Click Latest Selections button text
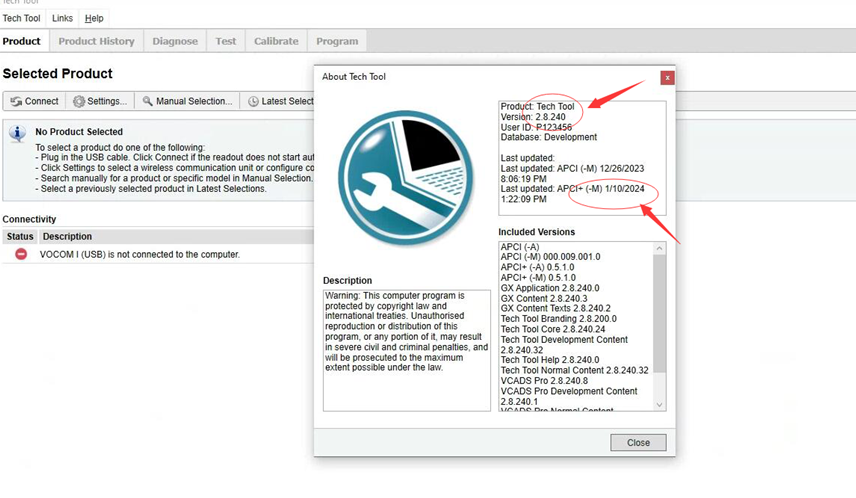Viewport: 856px width, 498px height. pyautogui.click(x=287, y=101)
